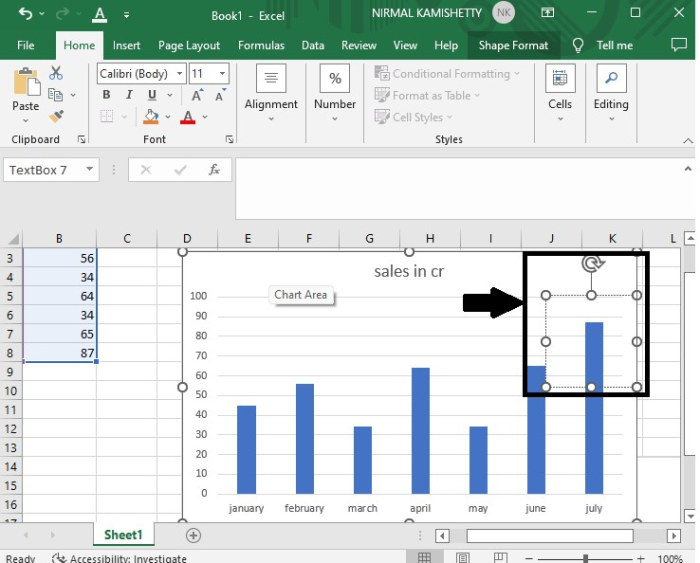Screen dimensions: 700x563
Task: Select the Format Painter brush
Action: point(56,116)
